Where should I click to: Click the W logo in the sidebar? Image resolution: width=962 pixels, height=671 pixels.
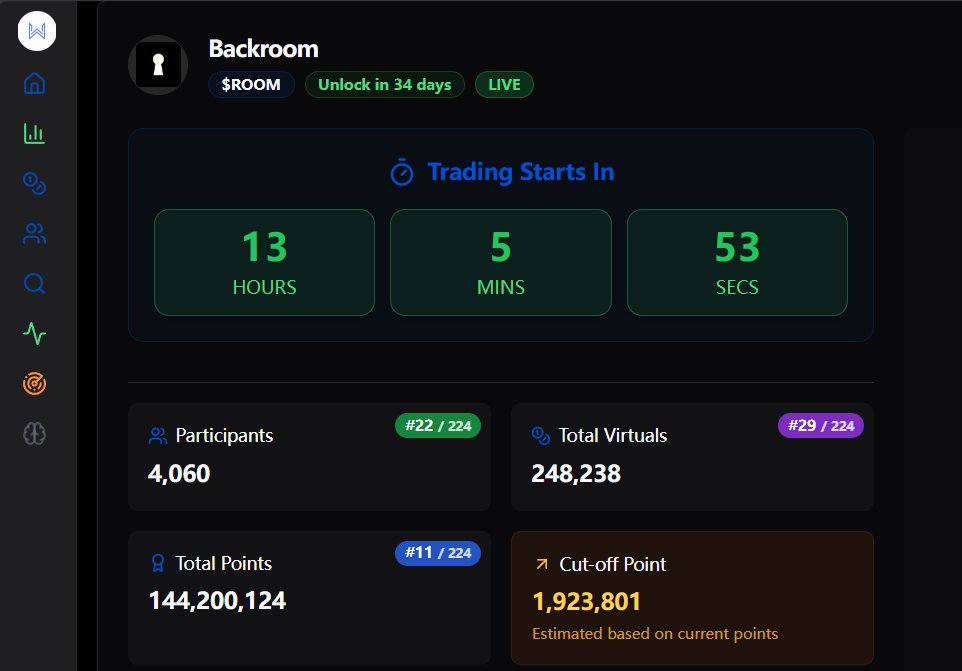click(x=37, y=31)
